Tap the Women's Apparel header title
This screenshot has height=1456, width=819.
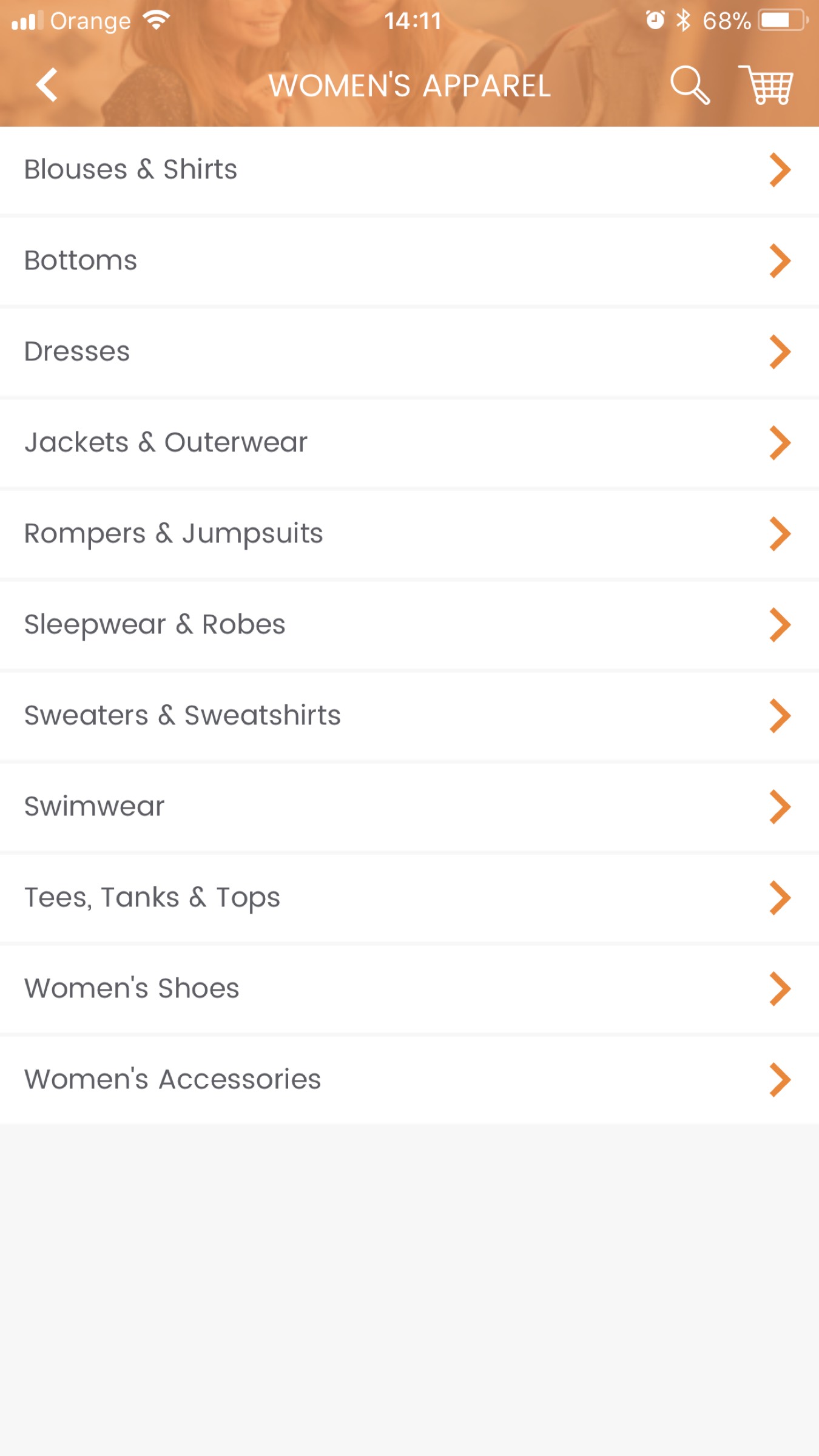click(x=410, y=86)
